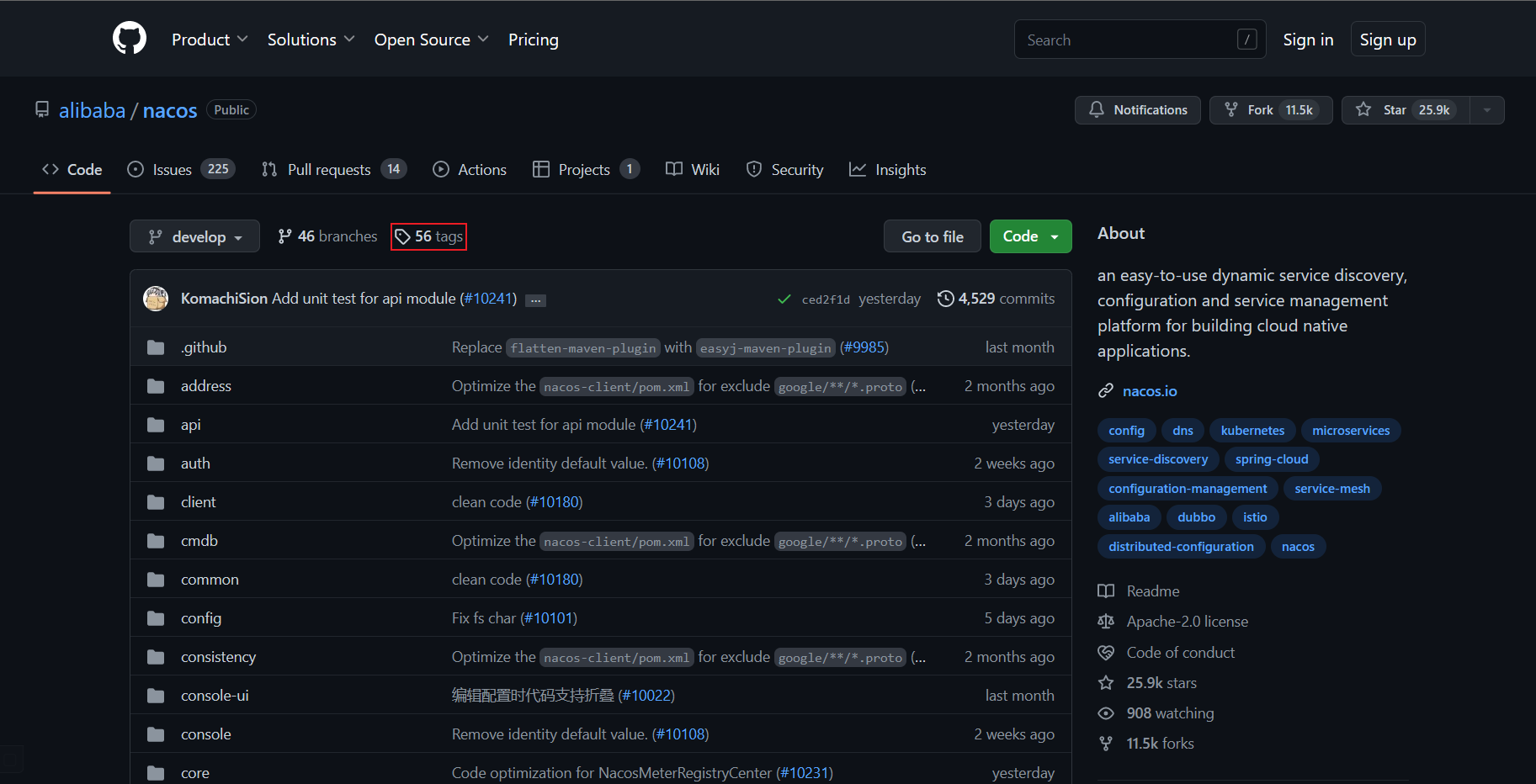Open the .github folder
1536x784 pixels.
click(x=204, y=347)
